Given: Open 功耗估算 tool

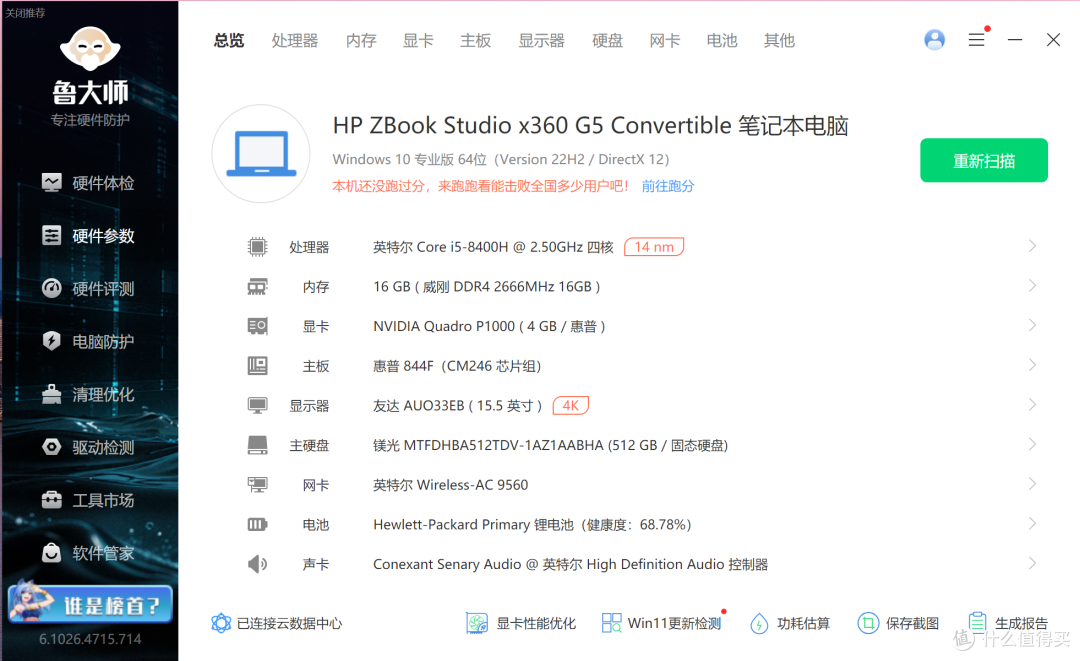Looking at the screenshot, I should [790, 623].
